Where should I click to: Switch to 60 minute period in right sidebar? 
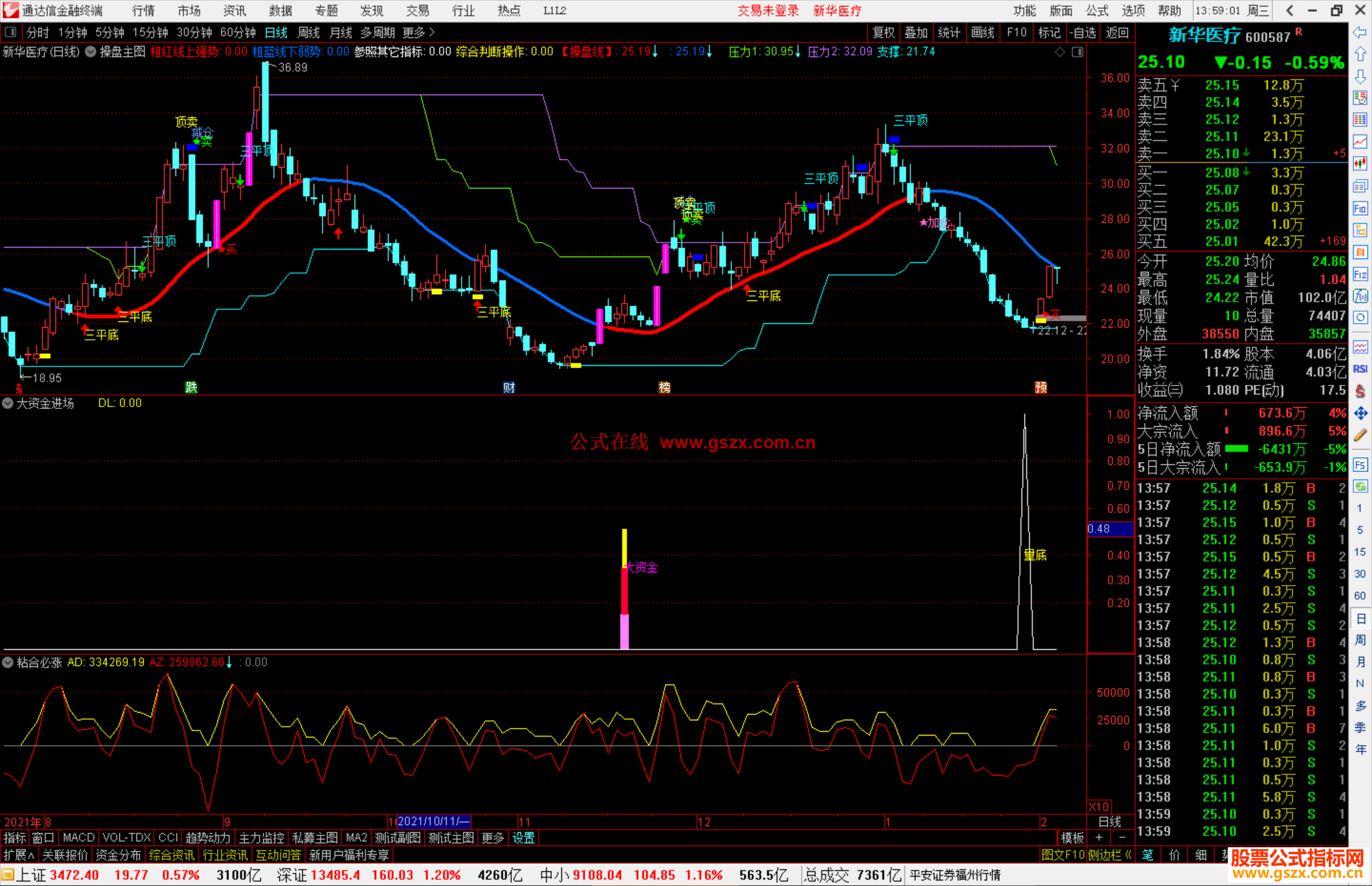[x=1360, y=596]
